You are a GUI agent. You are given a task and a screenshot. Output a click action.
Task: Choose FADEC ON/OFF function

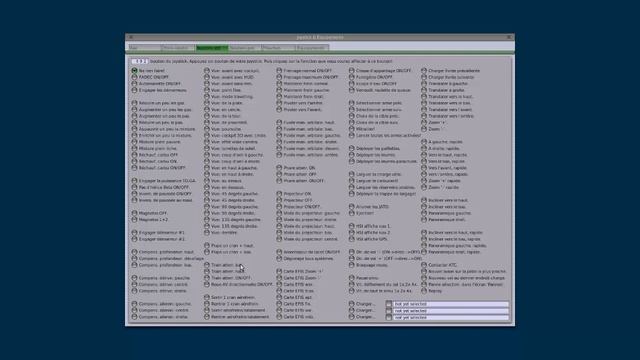pos(134,77)
